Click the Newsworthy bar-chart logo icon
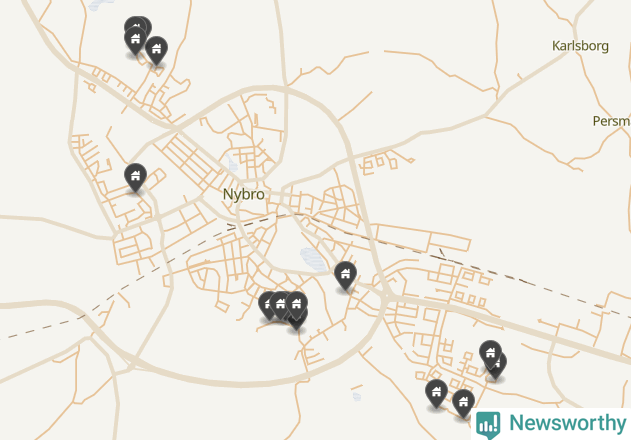Image resolution: width=631 pixels, height=440 pixels. click(488, 425)
